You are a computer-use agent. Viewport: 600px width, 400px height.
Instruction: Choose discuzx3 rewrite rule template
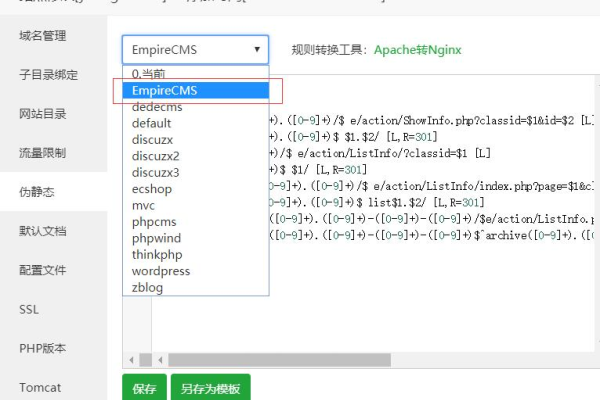pos(156,172)
